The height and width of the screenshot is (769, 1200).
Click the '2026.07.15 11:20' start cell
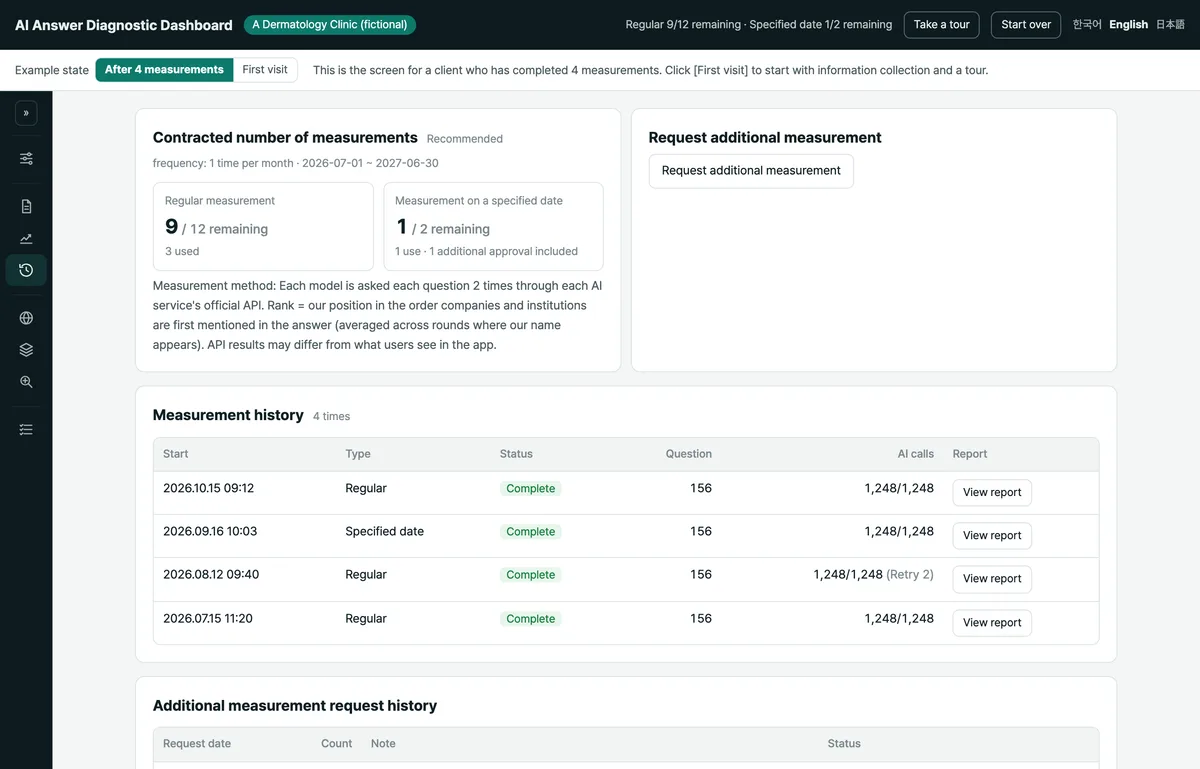tap(208, 618)
